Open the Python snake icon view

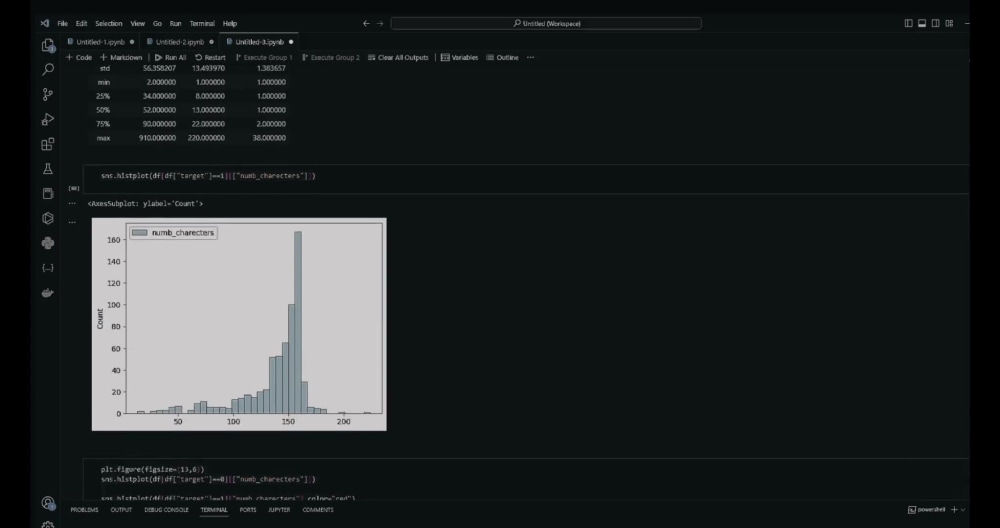pyautogui.click(x=48, y=243)
